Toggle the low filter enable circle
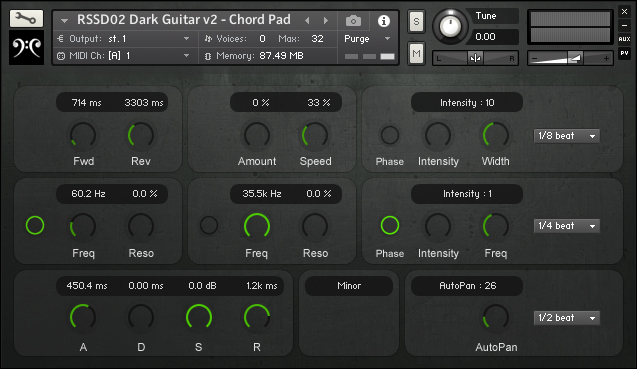The width and height of the screenshot is (637, 369). (35, 225)
